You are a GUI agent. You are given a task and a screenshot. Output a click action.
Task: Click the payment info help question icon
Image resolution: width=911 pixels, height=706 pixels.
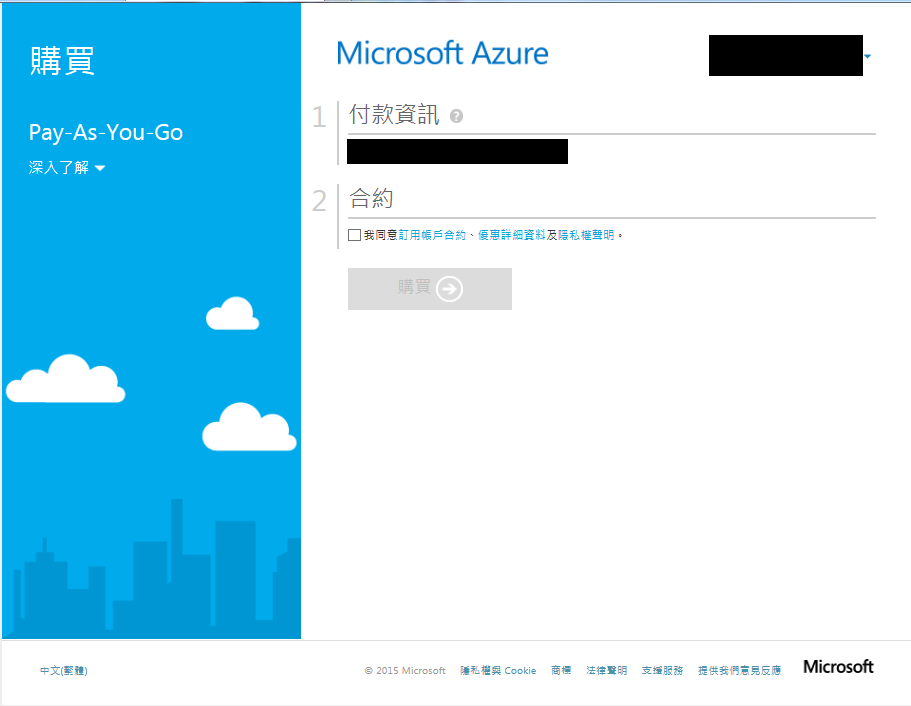[x=457, y=116]
